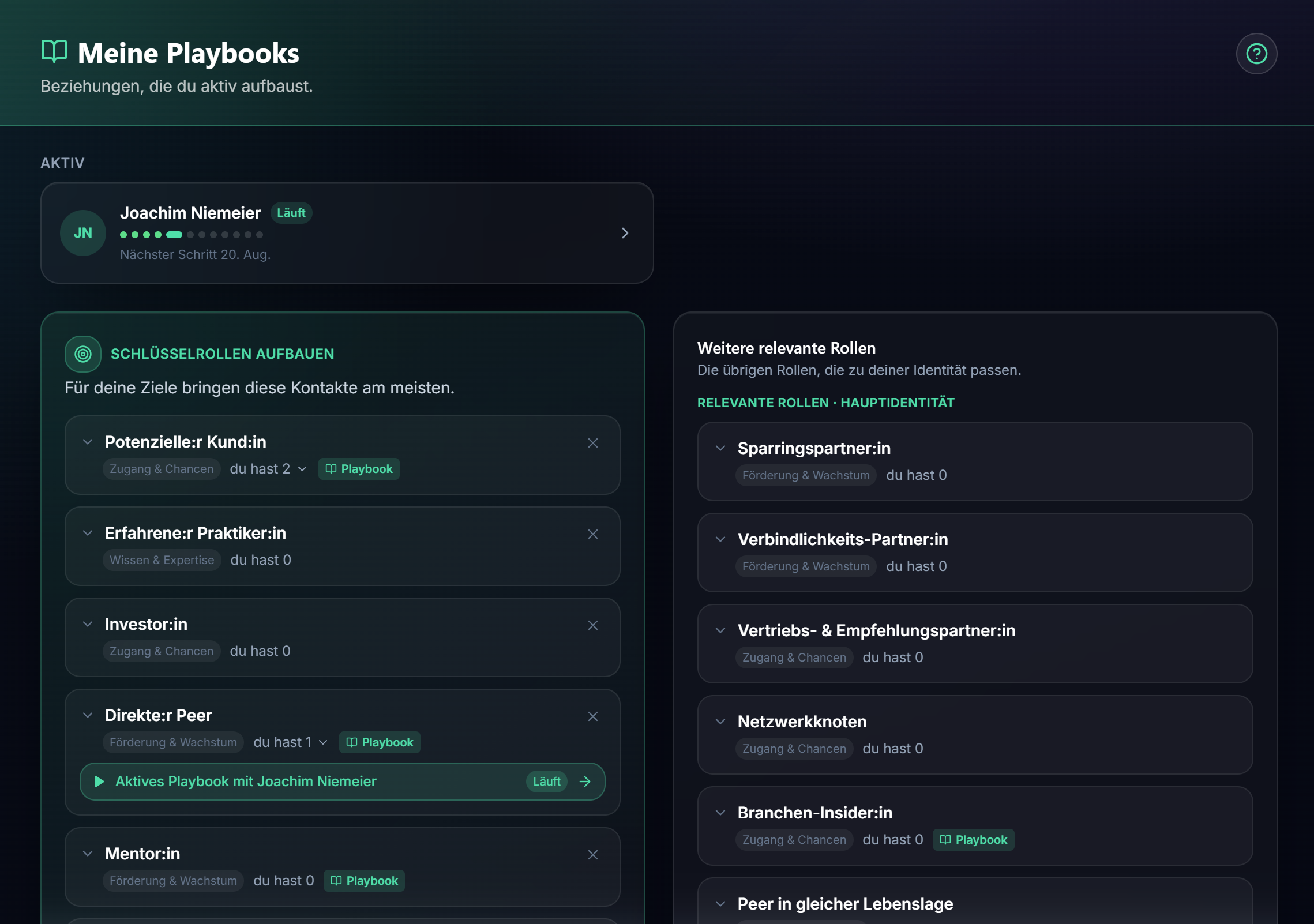Click 'Nächster Schritt 20. Aug.' text
1314x924 pixels.
point(196,254)
